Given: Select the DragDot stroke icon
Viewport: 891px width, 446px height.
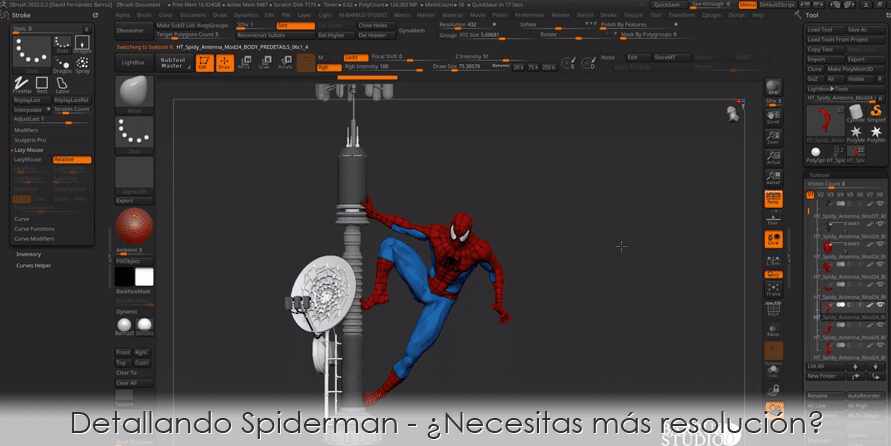Looking at the screenshot, I should click(63, 64).
